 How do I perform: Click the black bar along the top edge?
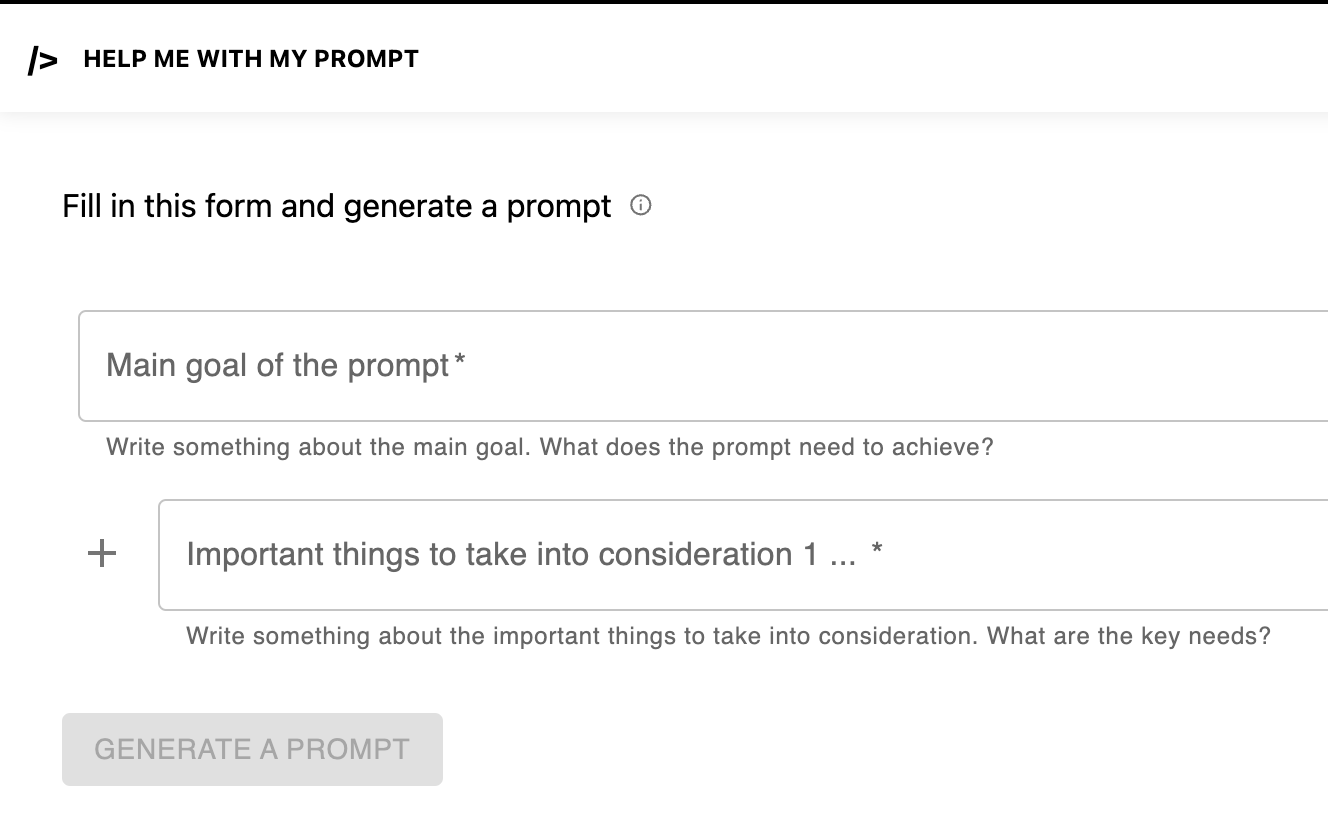click(x=664, y=1)
